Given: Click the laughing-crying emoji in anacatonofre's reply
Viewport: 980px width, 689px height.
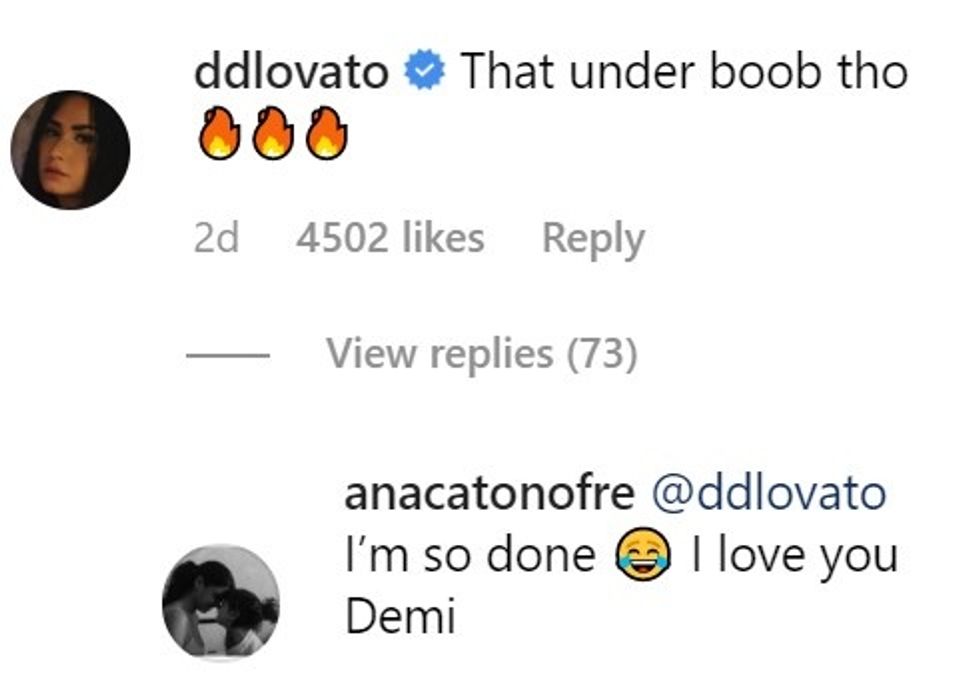Looking at the screenshot, I should pyautogui.click(x=643, y=557).
